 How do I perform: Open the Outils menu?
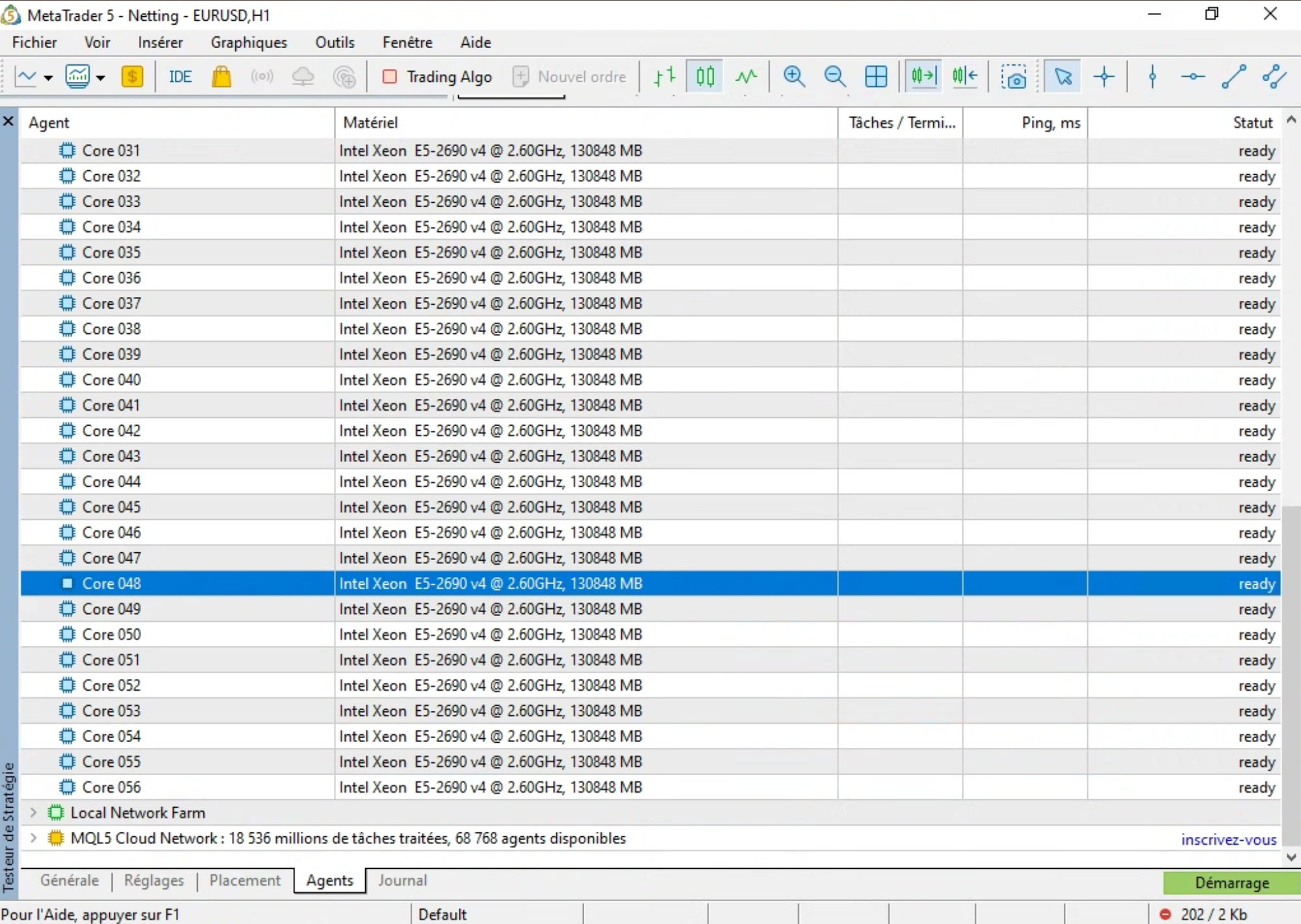coord(335,42)
